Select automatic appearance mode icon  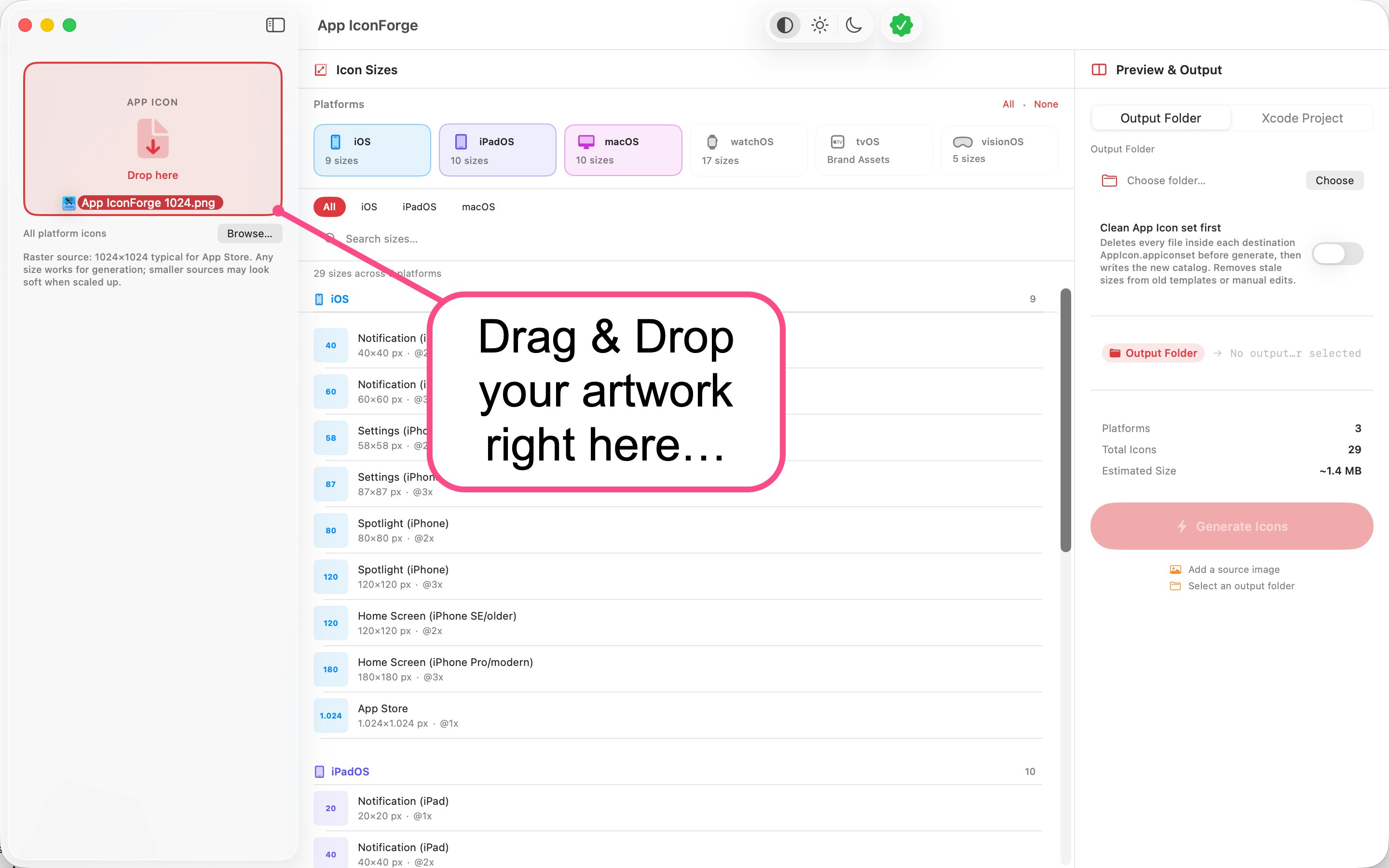785,25
